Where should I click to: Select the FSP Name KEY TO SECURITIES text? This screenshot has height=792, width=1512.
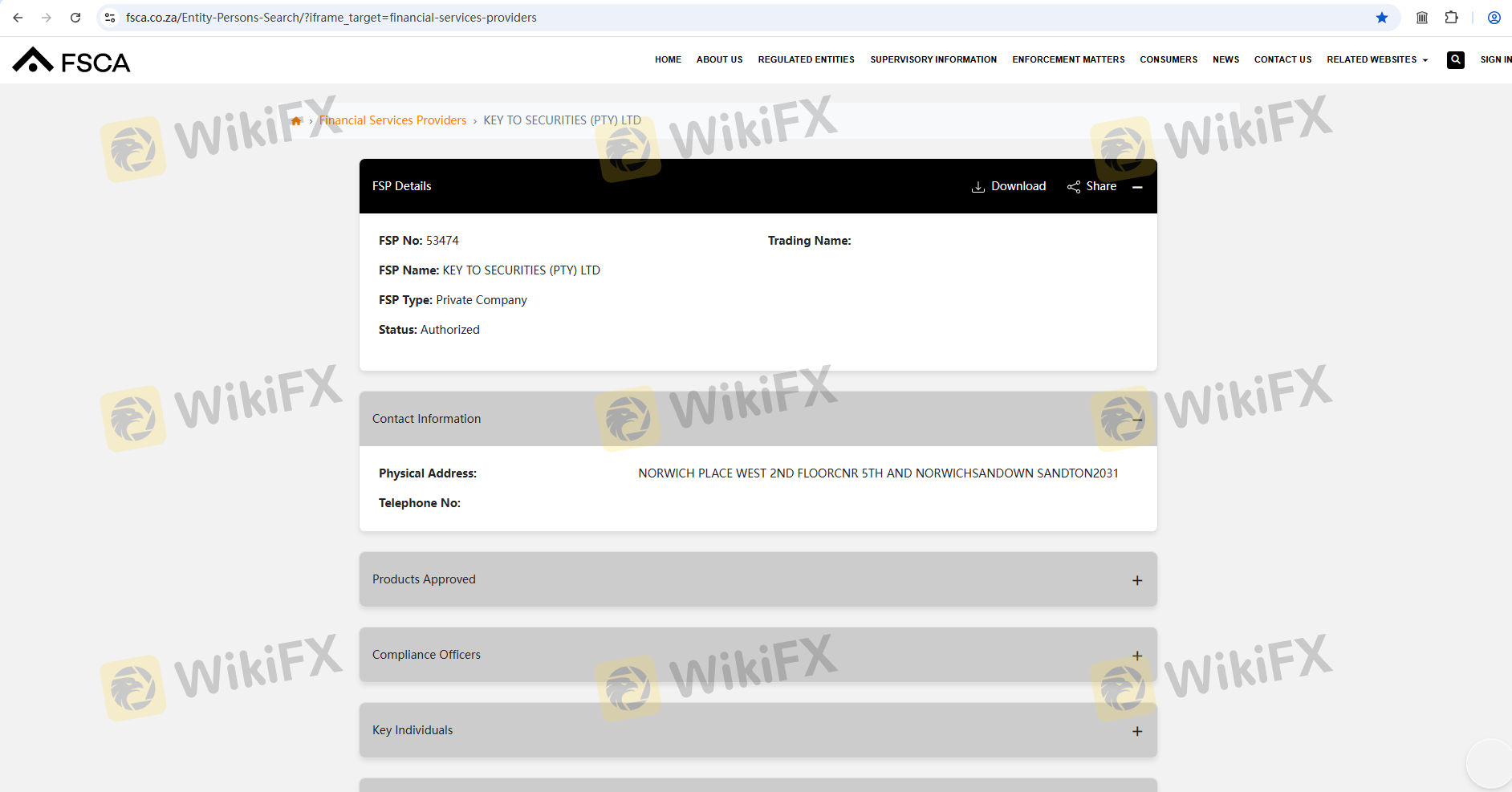[x=522, y=270]
